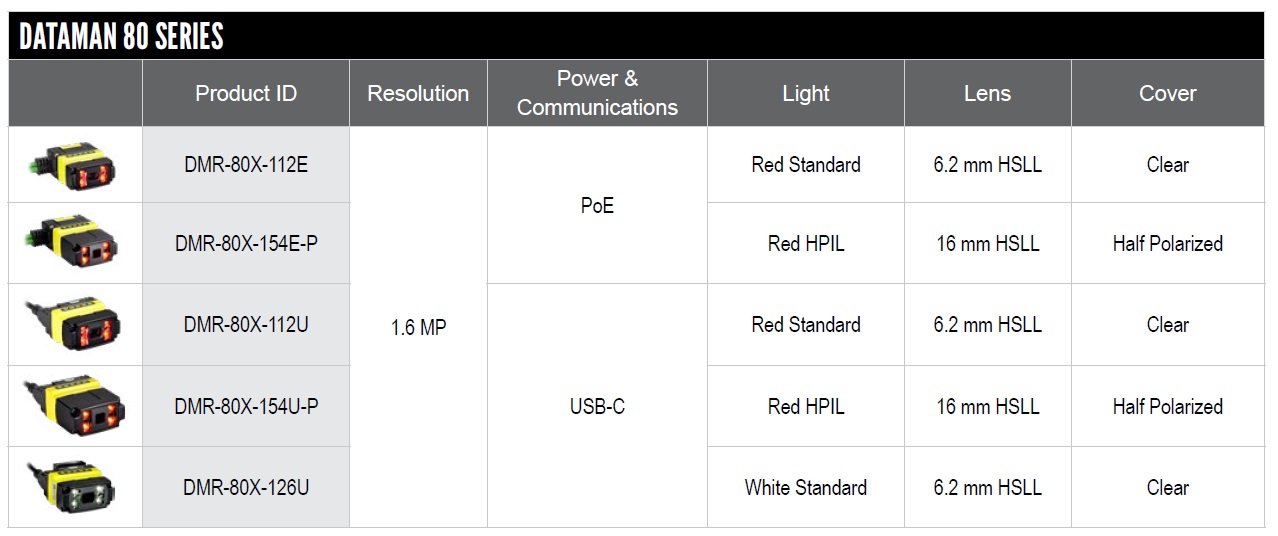This screenshot has height=536, width=1278.
Task: Select the first Half Polarized cover cell
Action: pyautogui.click(x=1167, y=244)
